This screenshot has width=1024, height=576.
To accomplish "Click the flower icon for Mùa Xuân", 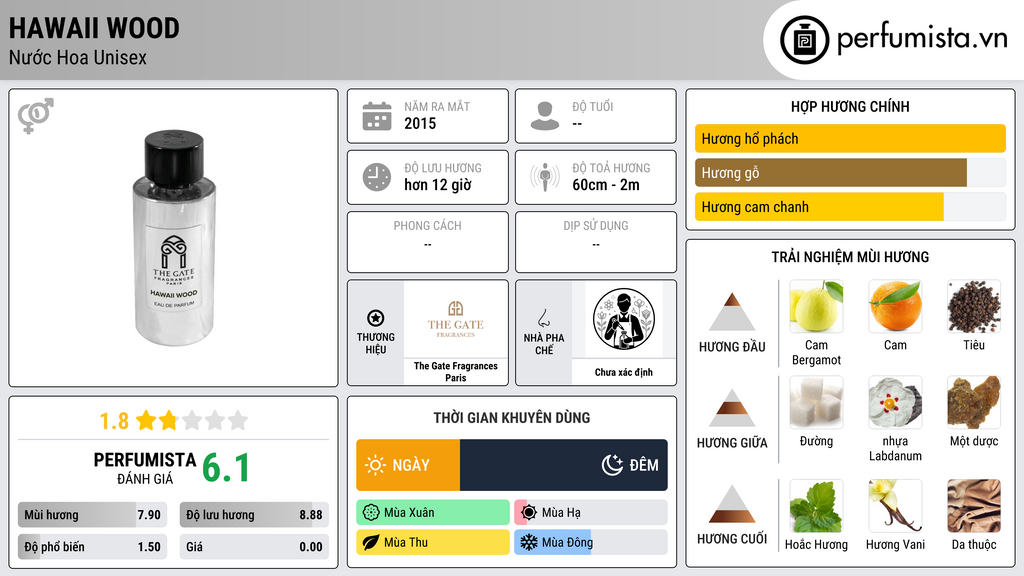I will pyautogui.click(x=371, y=513).
